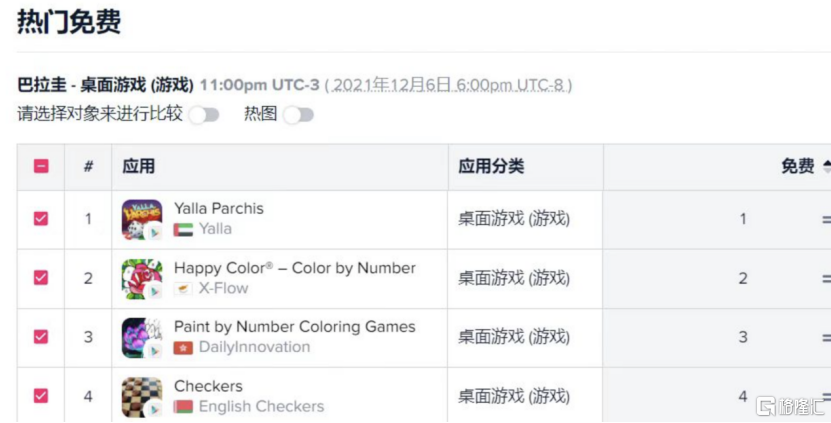831x423 pixels.
Task: Uncheck the row 3 Paint by Number checkbox
Action: tap(41, 337)
